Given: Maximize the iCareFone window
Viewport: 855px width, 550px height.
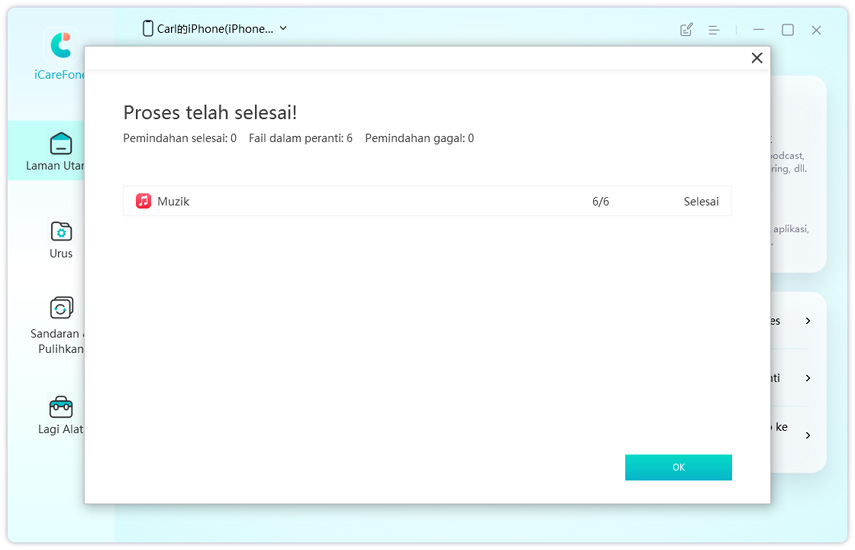Looking at the screenshot, I should click(788, 30).
